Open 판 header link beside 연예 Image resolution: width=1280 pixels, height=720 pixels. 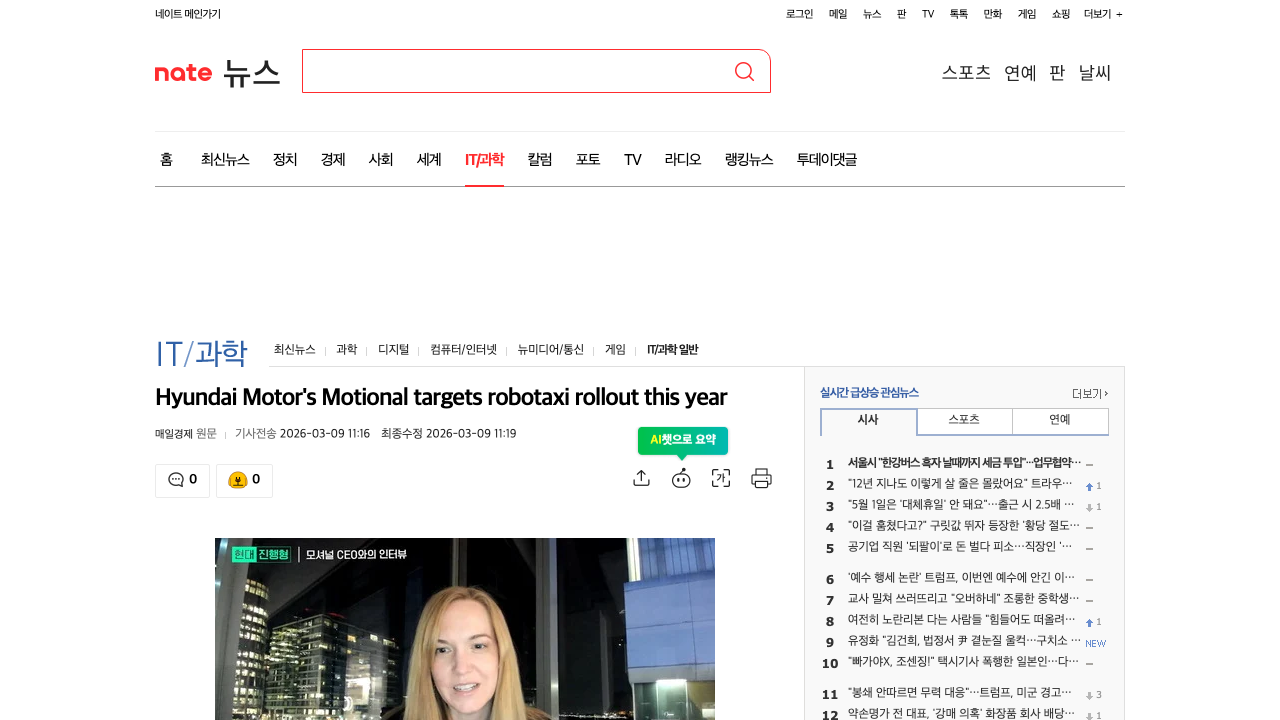(1057, 72)
